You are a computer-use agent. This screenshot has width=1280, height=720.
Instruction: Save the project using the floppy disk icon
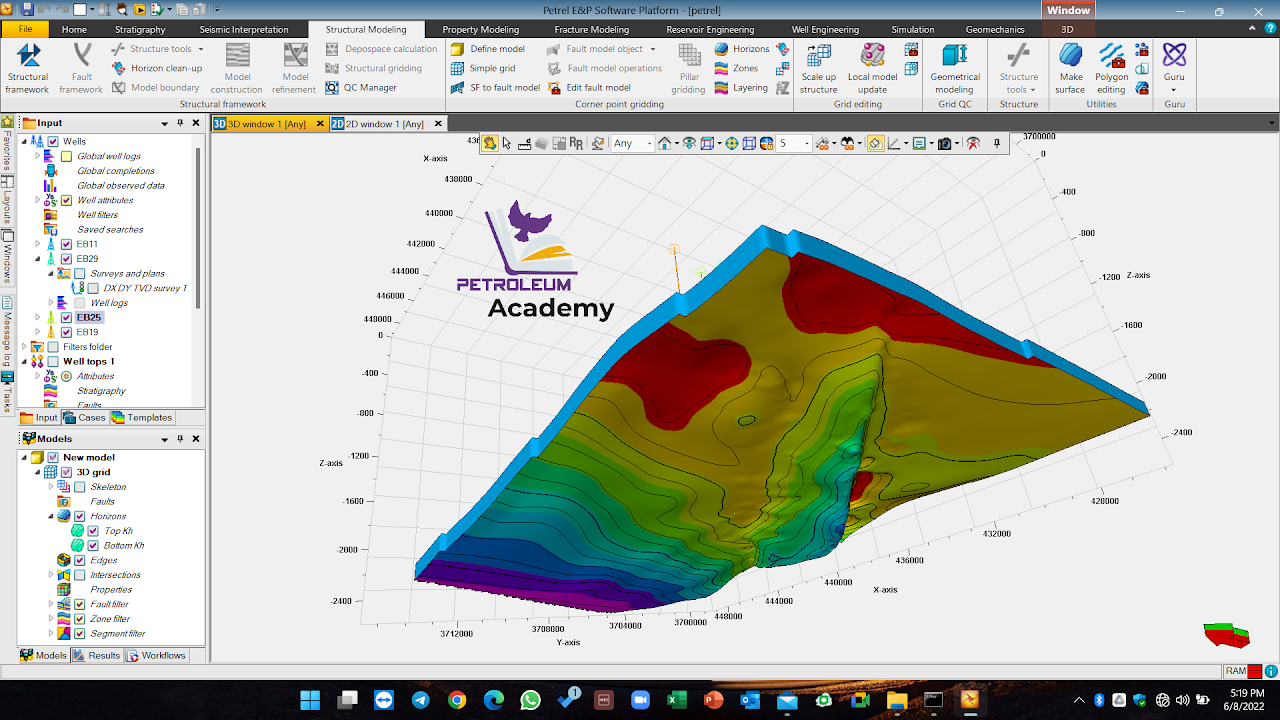tap(26, 10)
